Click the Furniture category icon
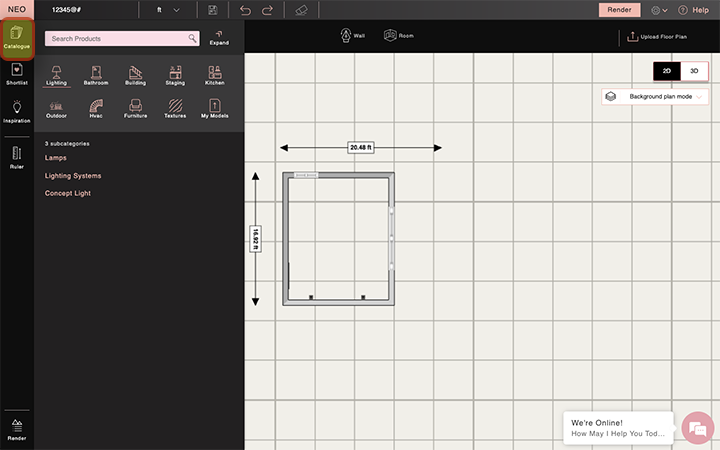Image resolution: width=720 pixels, height=450 pixels. point(135,108)
